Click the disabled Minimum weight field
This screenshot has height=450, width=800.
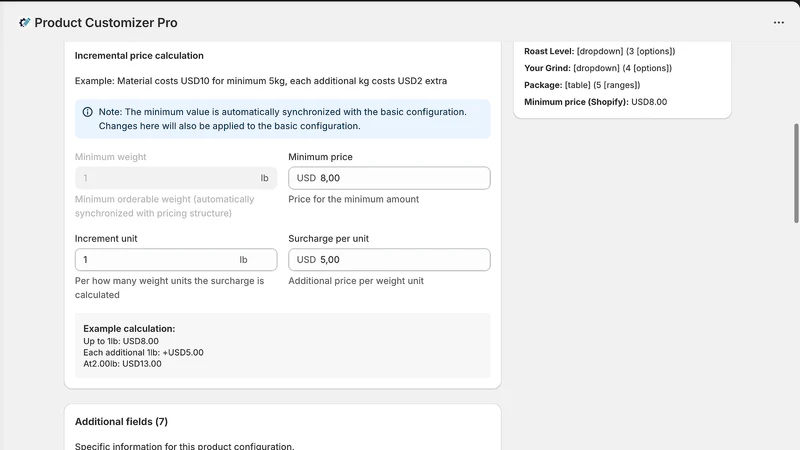point(176,178)
